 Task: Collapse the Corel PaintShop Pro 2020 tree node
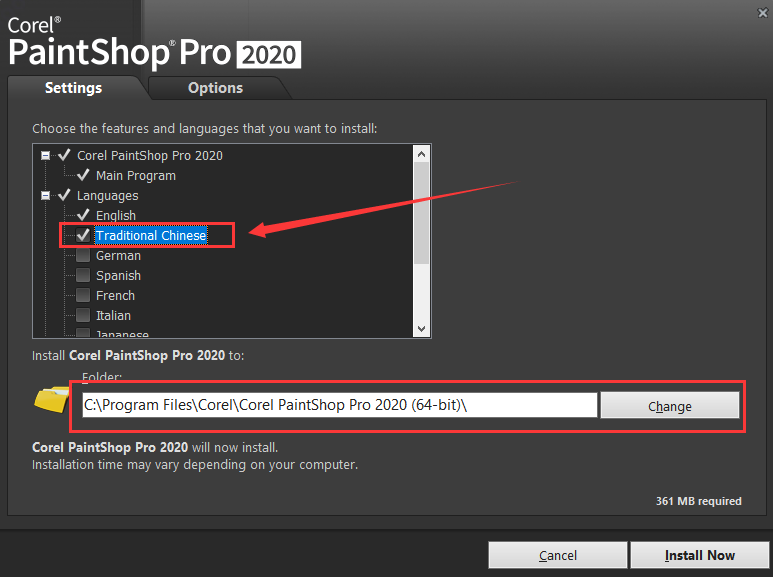coord(45,156)
